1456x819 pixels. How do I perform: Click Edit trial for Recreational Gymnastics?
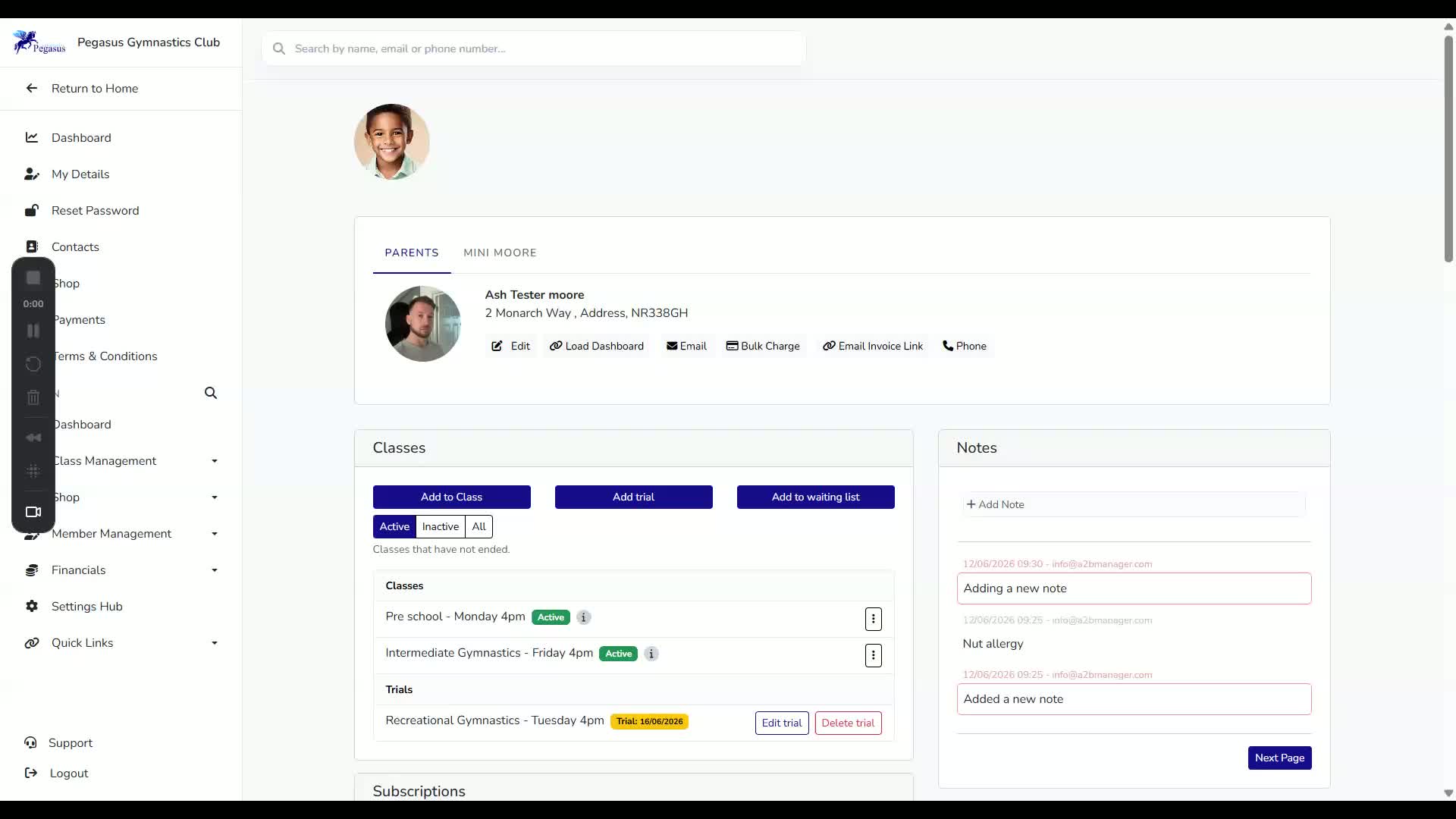(782, 723)
